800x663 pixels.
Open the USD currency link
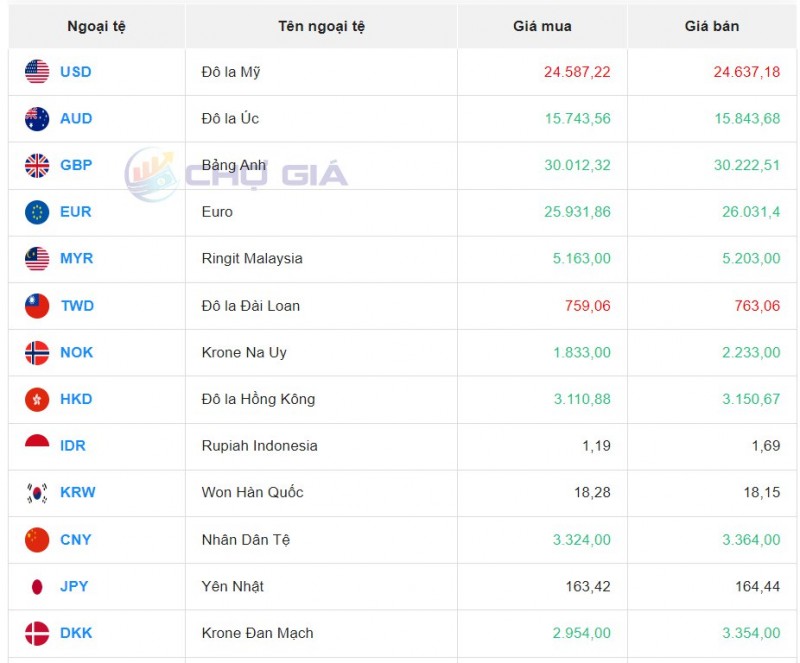75,72
